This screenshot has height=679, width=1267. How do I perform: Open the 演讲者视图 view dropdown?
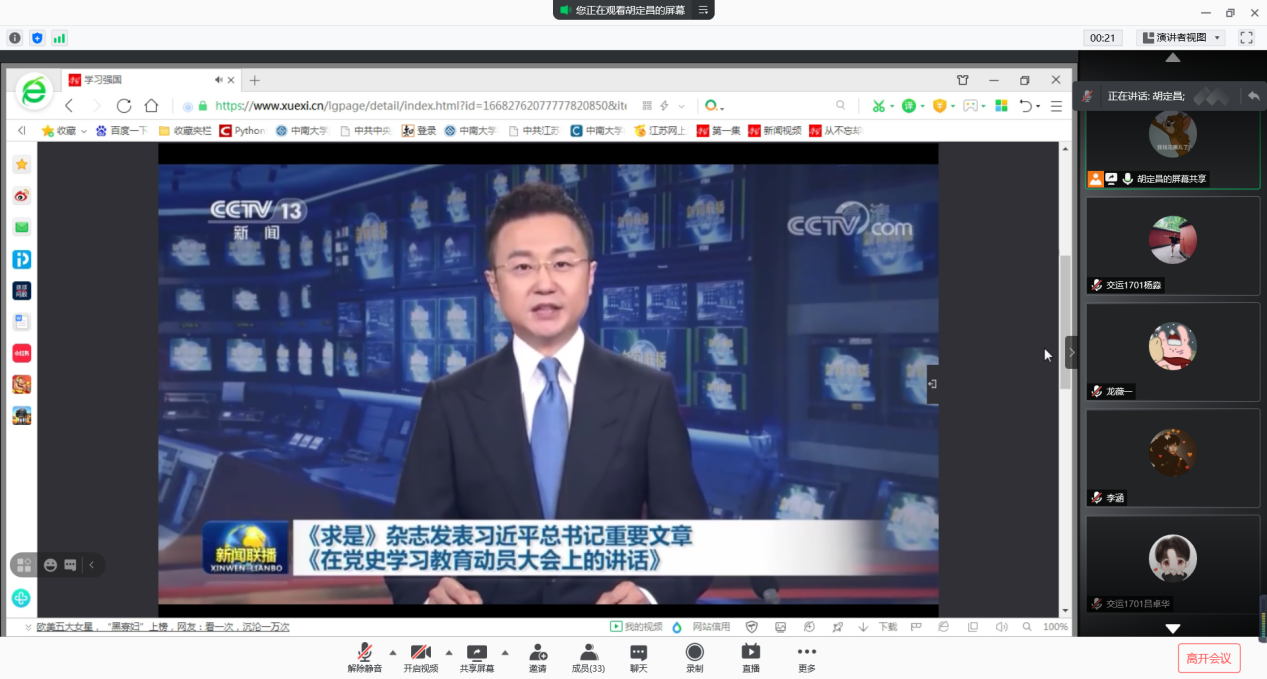(1181, 38)
